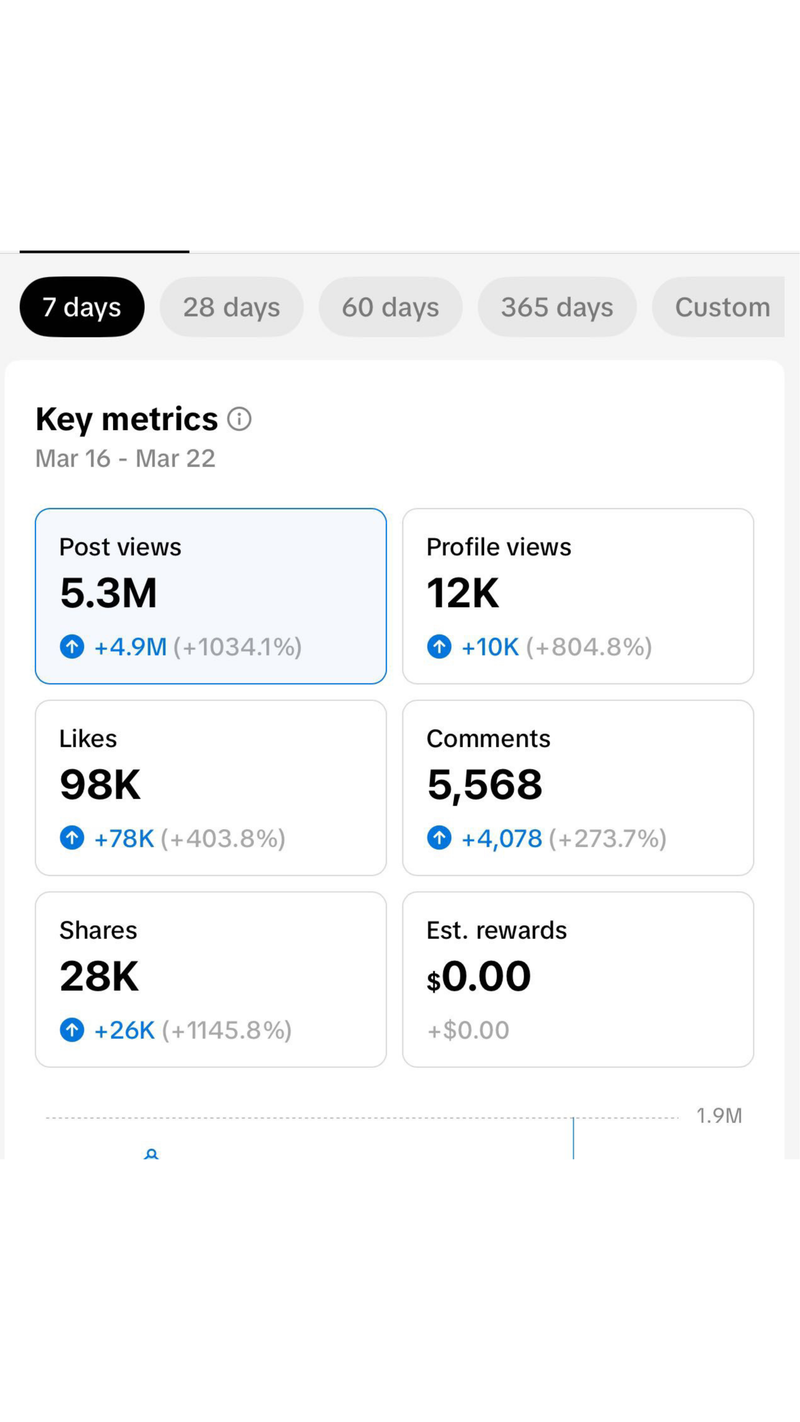Viewport: 800px width, 1422px height.
Task: Open the Likes metric card
Action: point(210,787)
